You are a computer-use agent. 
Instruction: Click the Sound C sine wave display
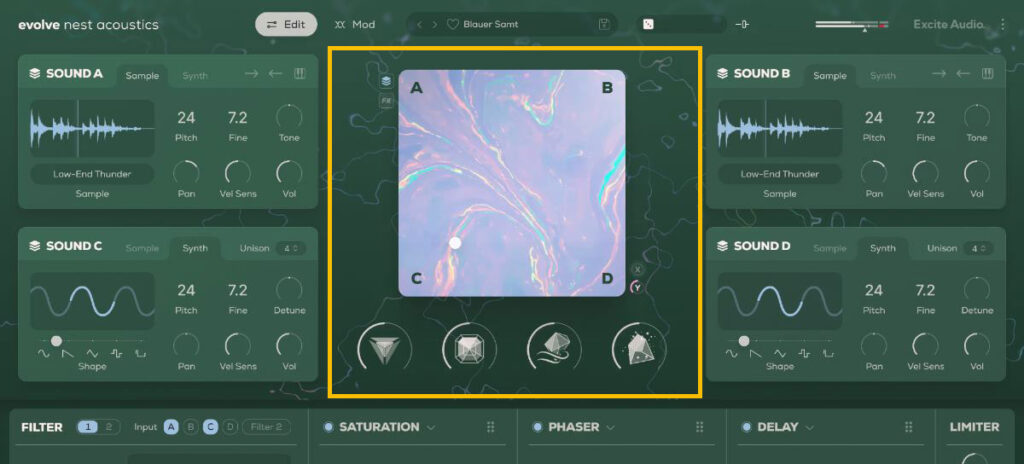[92, 301]
